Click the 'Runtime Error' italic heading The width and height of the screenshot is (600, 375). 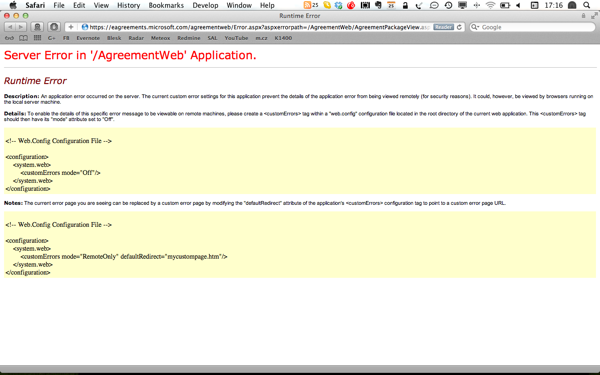(35, 81)
